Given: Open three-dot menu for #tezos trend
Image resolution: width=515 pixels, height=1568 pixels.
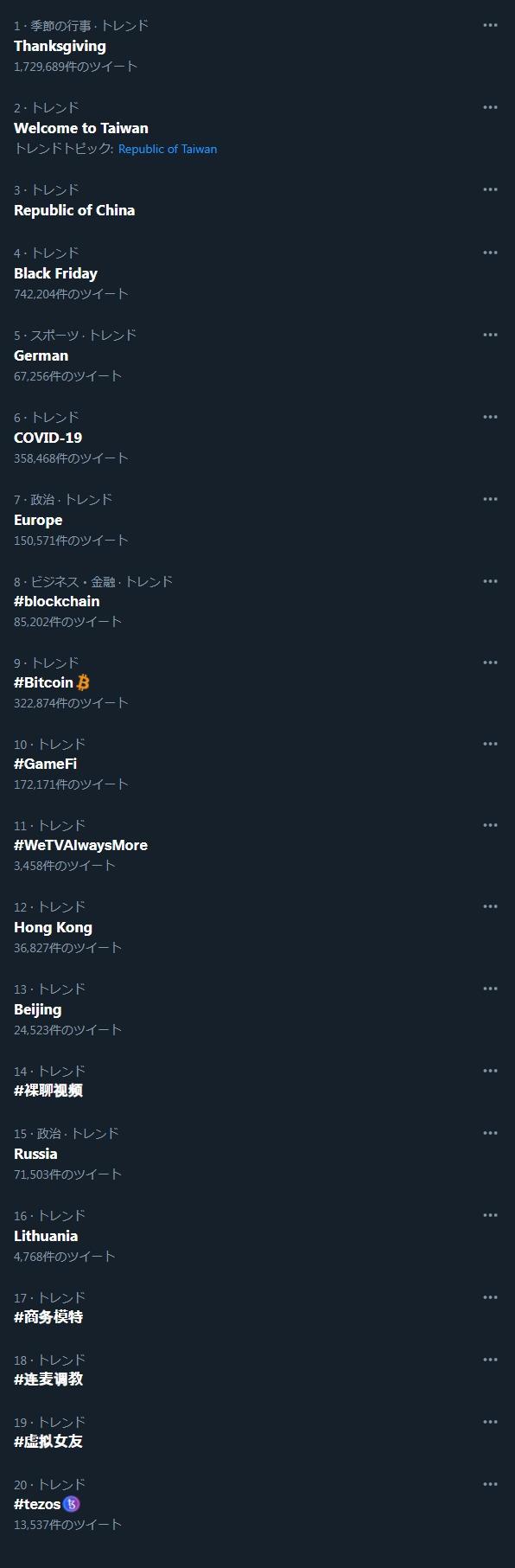Looking at the screenshot, I should [x=490, y=1484].
